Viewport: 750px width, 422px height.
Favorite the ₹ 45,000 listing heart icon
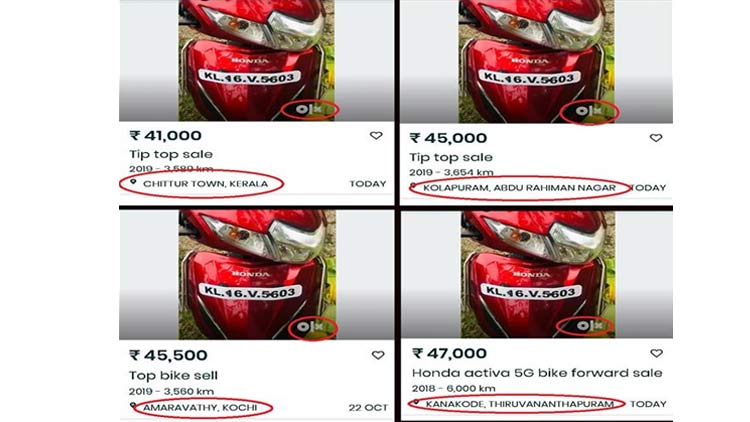tap(656, 138)
